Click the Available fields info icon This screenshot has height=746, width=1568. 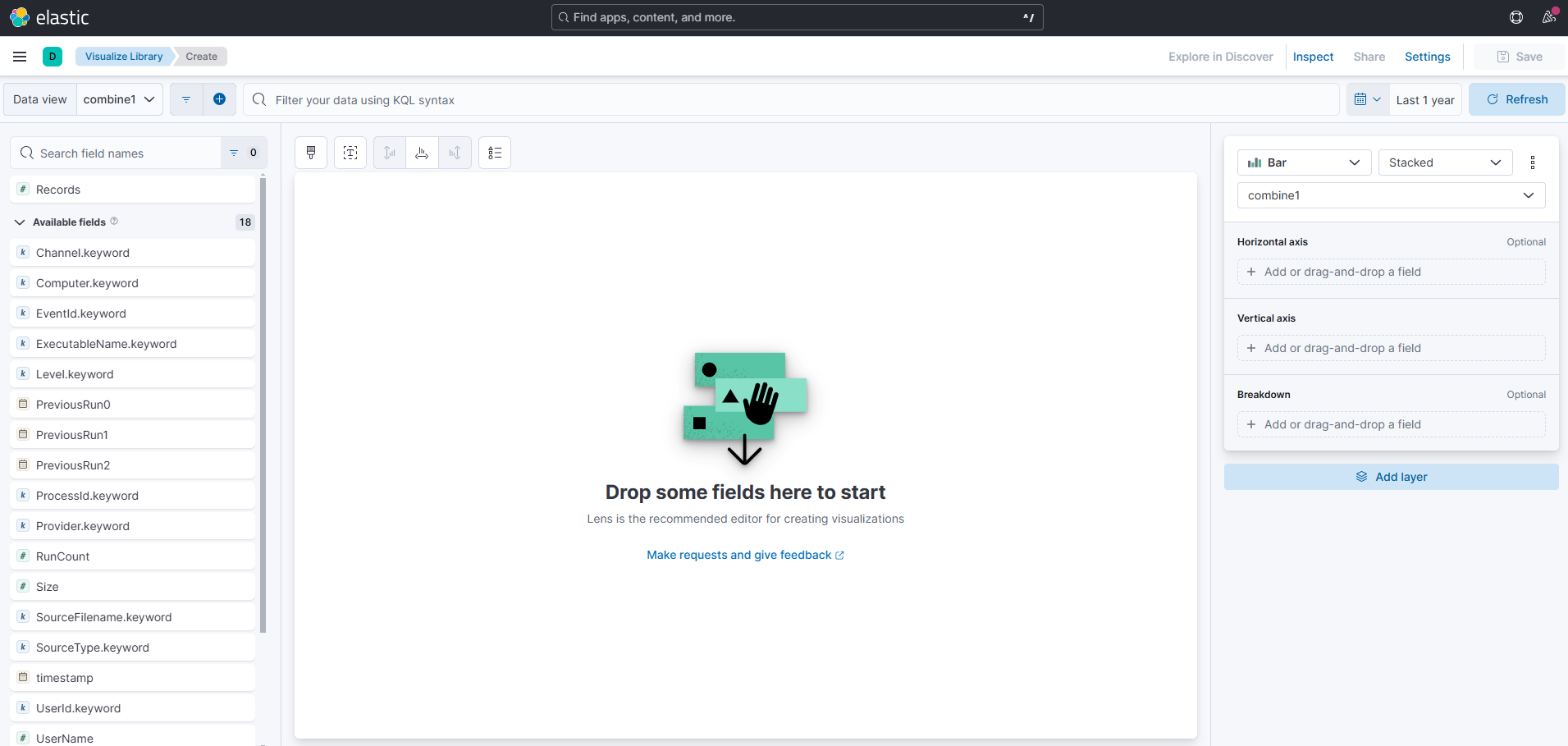click(x=114, y=222)
